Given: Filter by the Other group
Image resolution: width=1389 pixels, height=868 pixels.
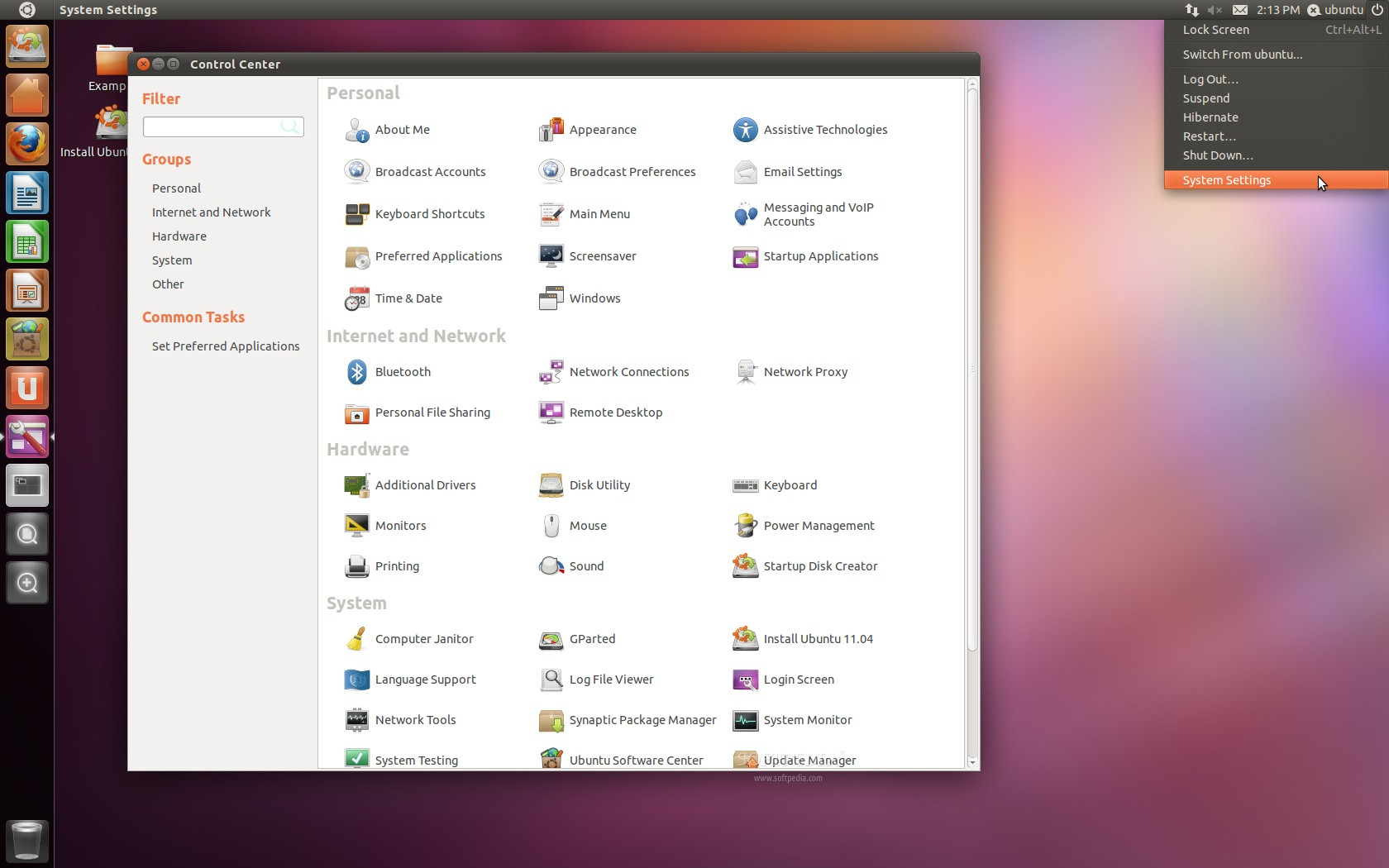Looking at the screenshot, I should [x=168, y=284].
